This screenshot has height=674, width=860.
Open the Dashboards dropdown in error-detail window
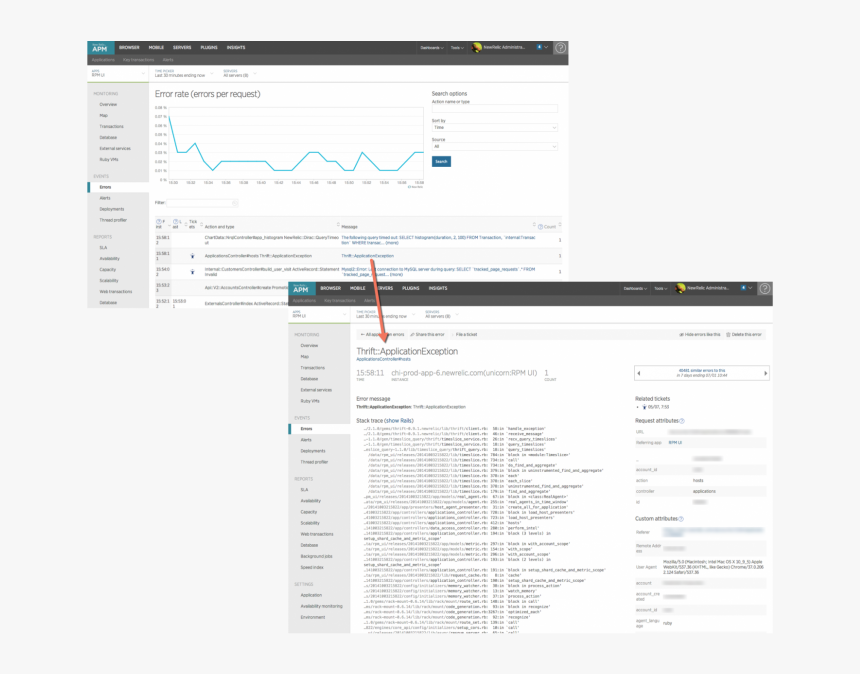click(635, 288)
